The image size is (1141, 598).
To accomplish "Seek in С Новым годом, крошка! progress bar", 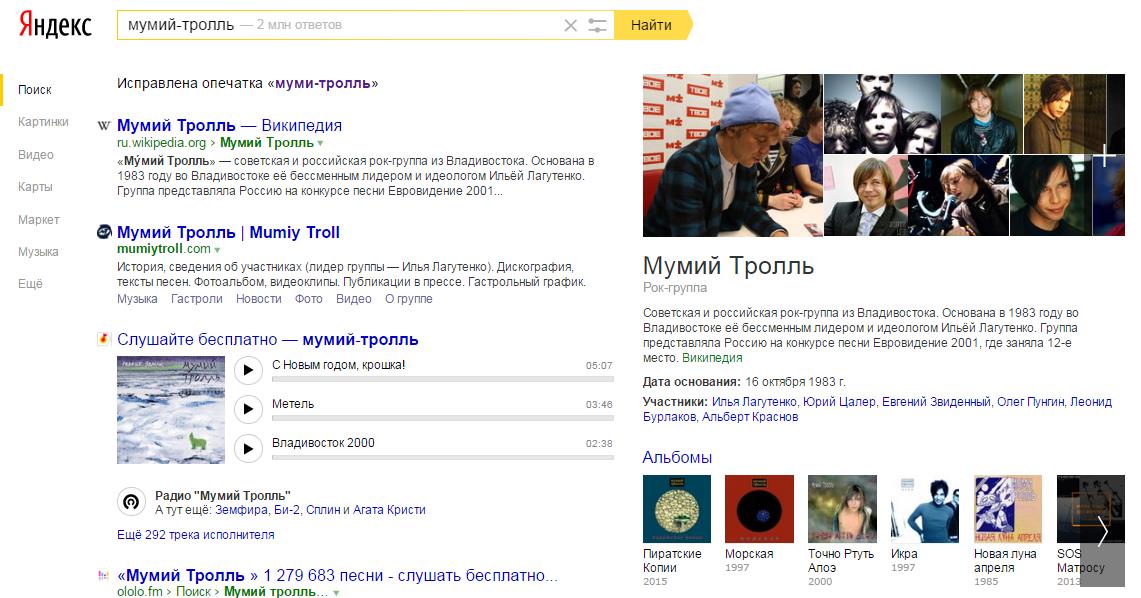I will click(x=442, y=379).
